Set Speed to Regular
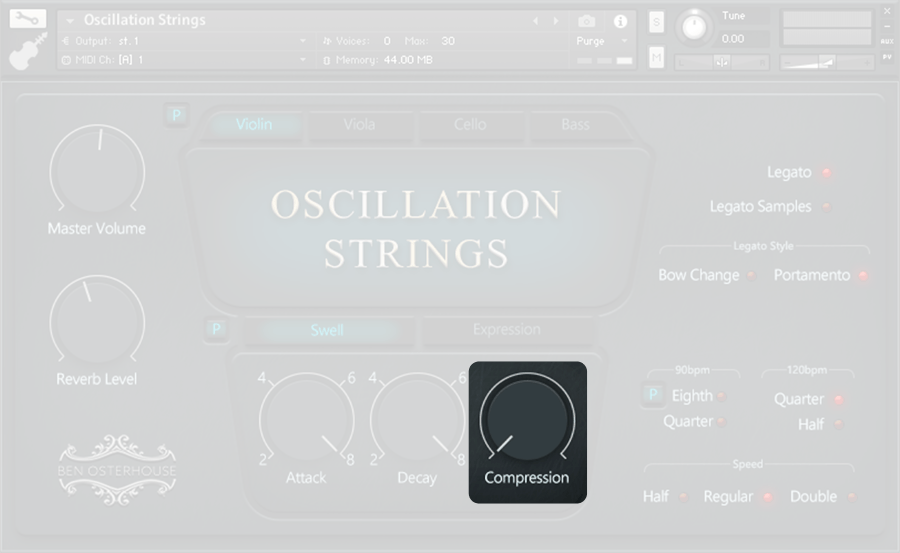900x553 pixels. [x=767, y=497]
